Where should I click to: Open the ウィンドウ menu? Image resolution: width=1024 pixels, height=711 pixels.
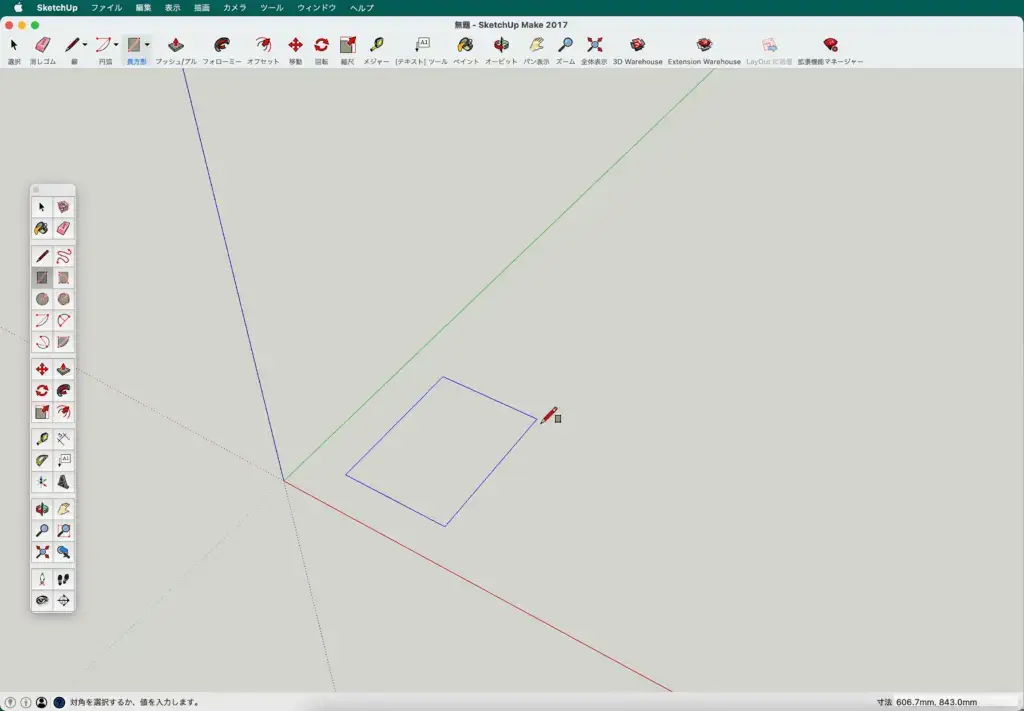317,8
